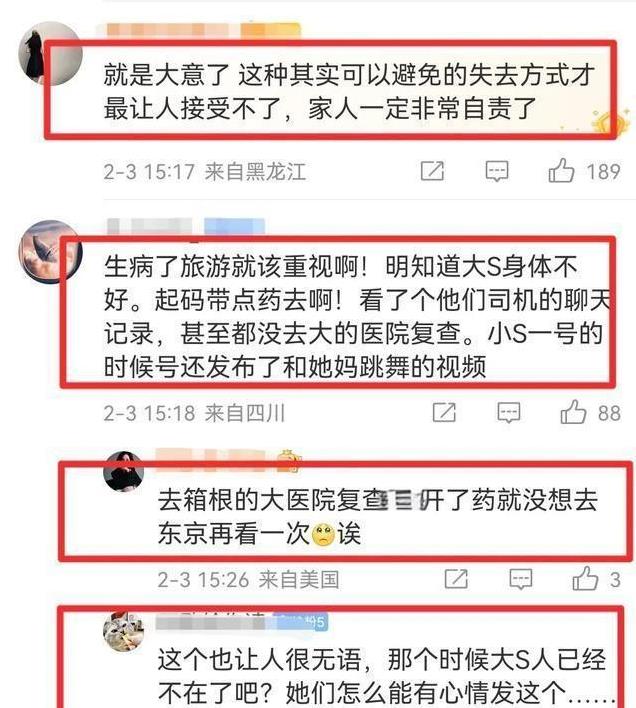
Task: View profile picture of the 美国 replier
Action: coord(124,470)
